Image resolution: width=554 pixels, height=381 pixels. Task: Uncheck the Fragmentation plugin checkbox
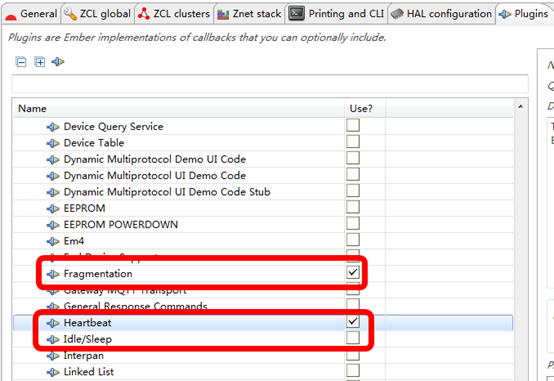click(x=353, y=272)
